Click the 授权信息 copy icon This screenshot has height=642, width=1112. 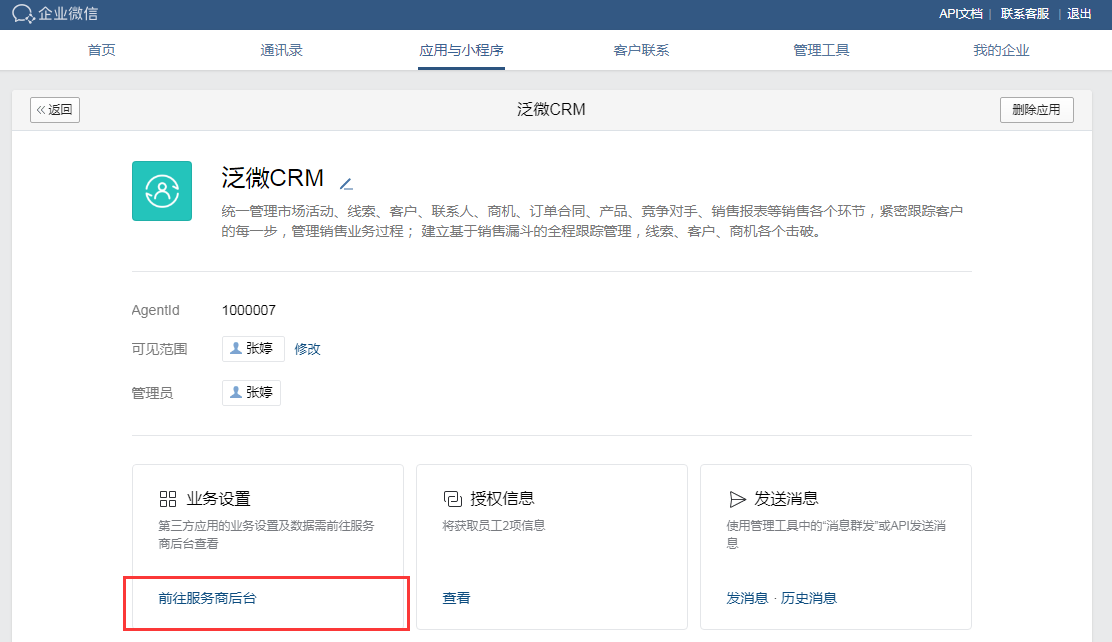[x=452, y=499]
